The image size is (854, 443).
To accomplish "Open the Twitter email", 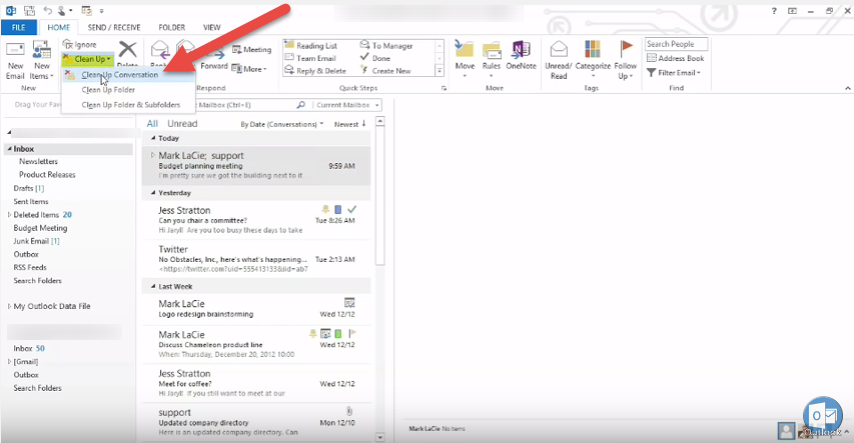I will click(x=256, y=259).
